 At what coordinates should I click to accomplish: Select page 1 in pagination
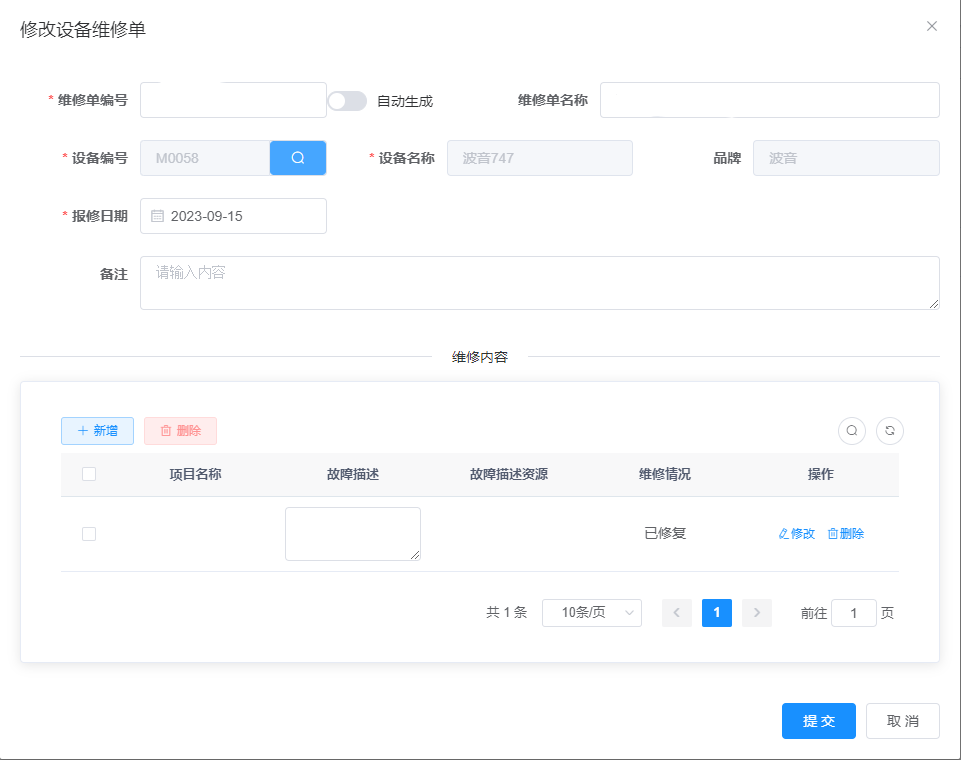pos(717,613)
